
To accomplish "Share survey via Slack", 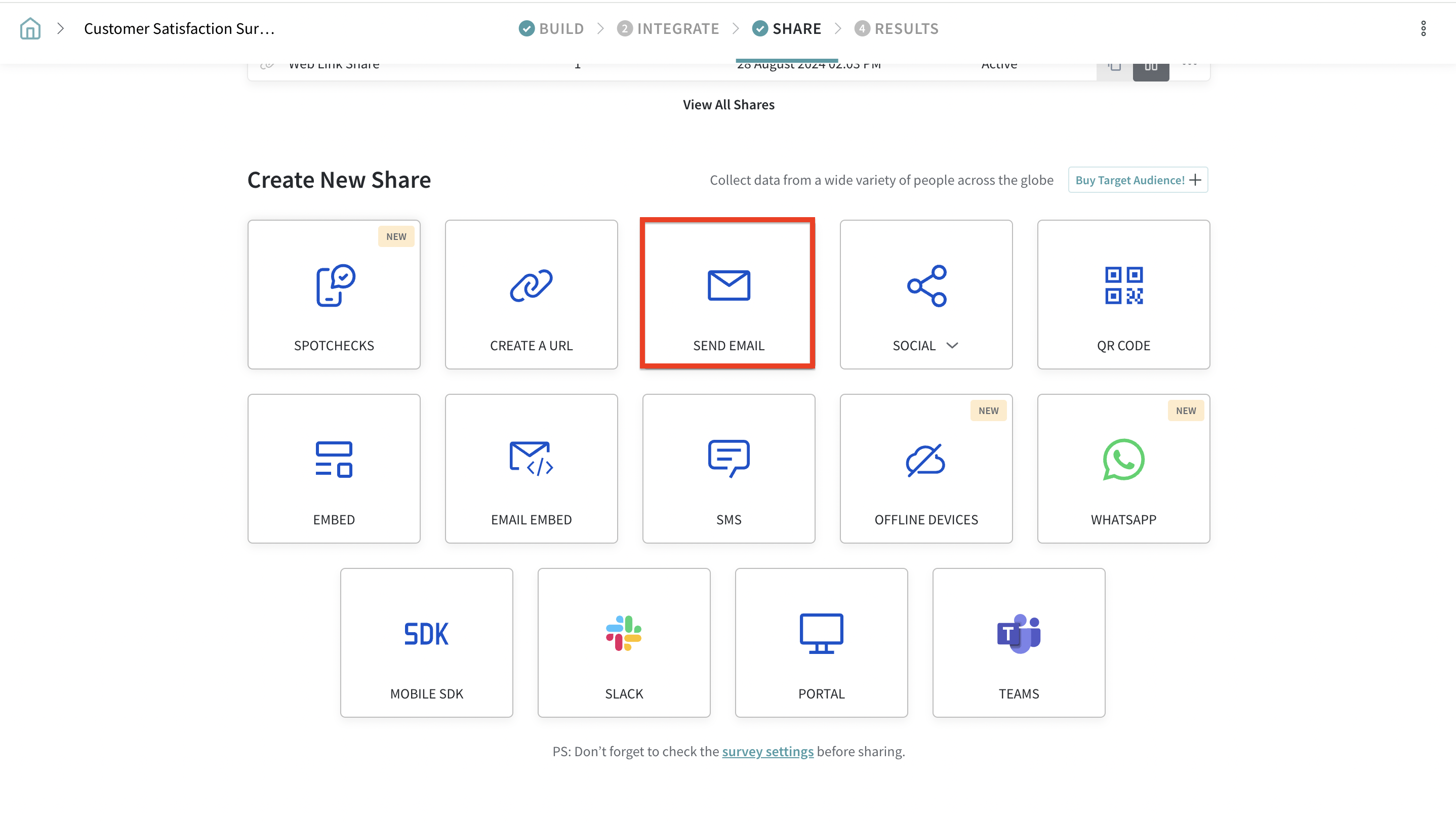I will pyautogui.click(x=623, y=643).
